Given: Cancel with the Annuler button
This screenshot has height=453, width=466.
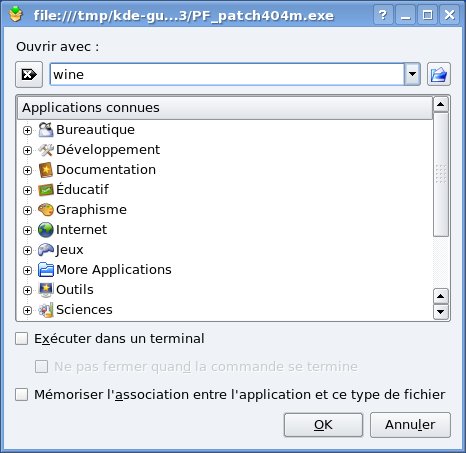Looking at the screenshot, I should (x=410, y=425).
